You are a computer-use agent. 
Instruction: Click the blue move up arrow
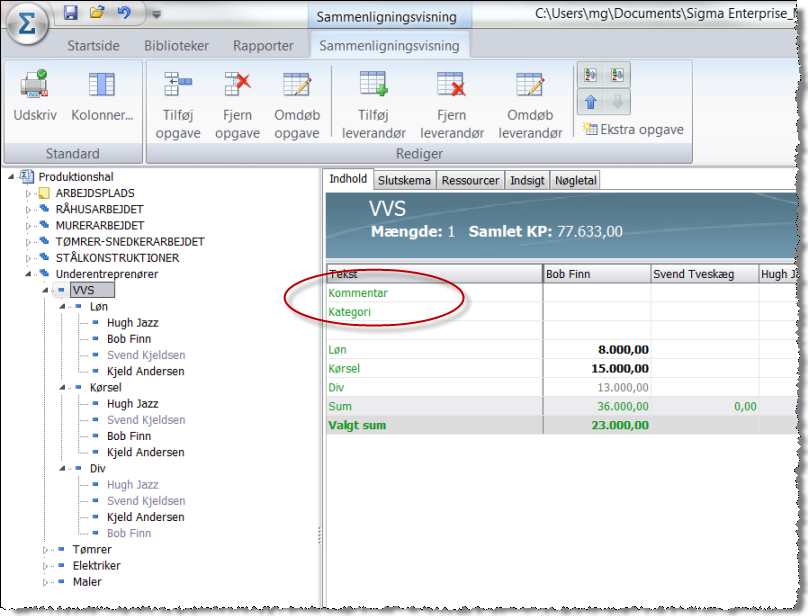coord(591,102)
